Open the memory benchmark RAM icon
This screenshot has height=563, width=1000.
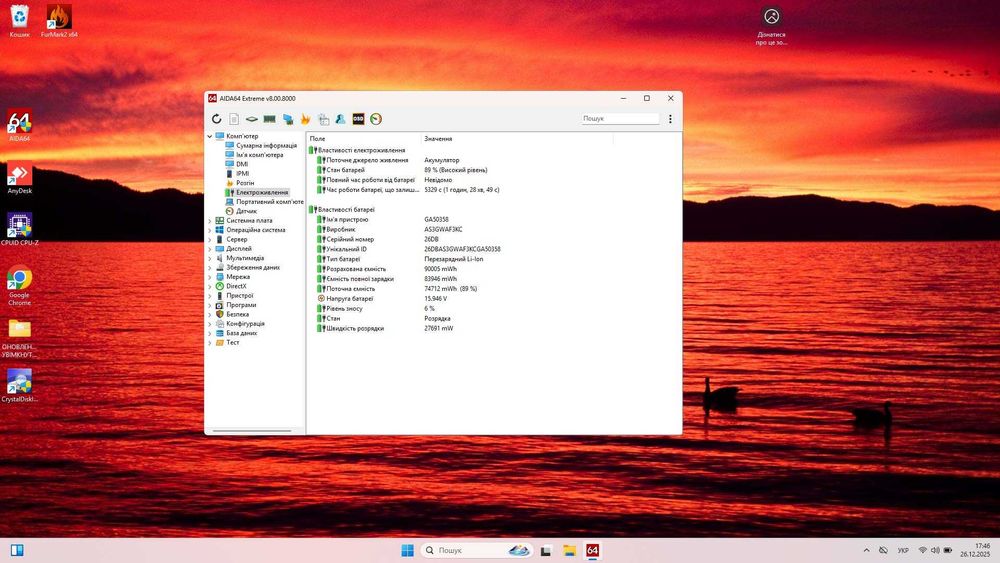pyautogui.click(x=270, y=119)
